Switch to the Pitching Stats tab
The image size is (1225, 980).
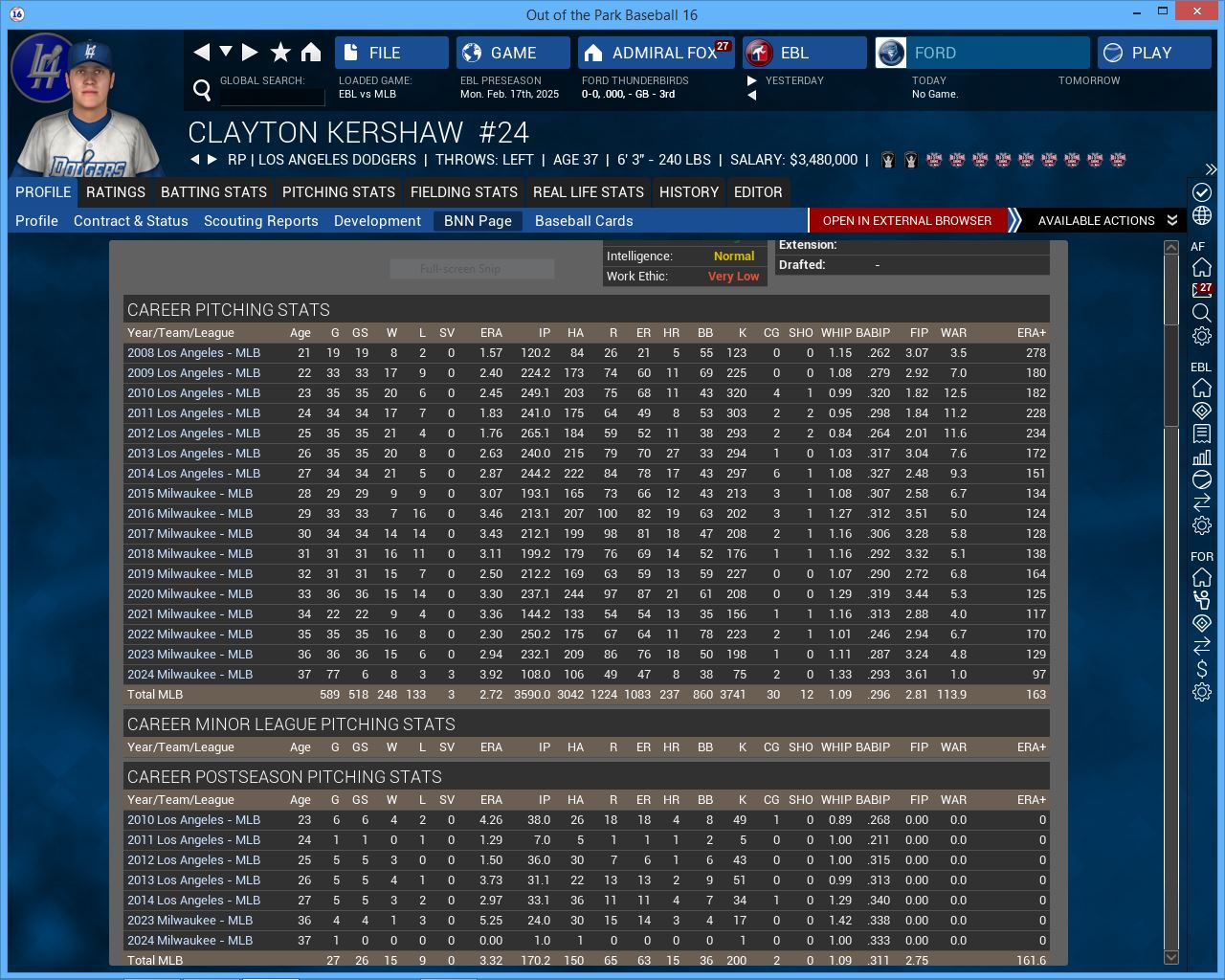pyautogui.click(x=339, y=192)
